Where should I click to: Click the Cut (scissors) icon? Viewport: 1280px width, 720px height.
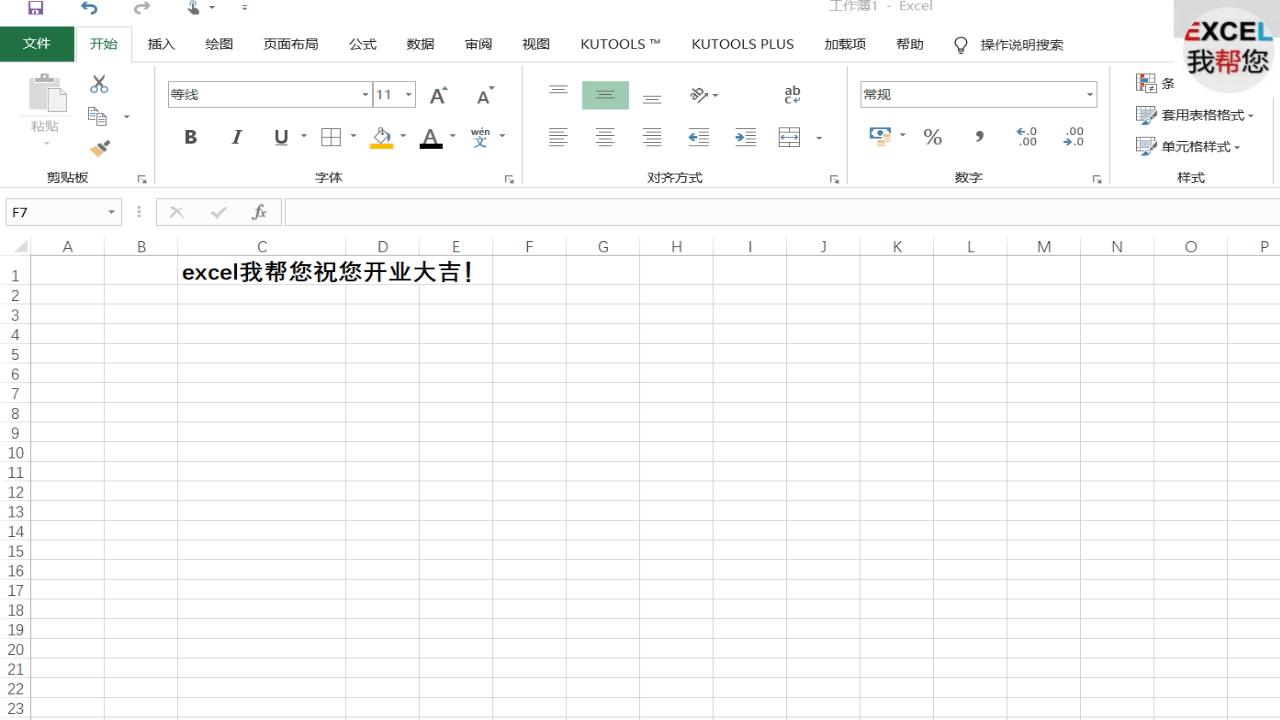(97, 85)
